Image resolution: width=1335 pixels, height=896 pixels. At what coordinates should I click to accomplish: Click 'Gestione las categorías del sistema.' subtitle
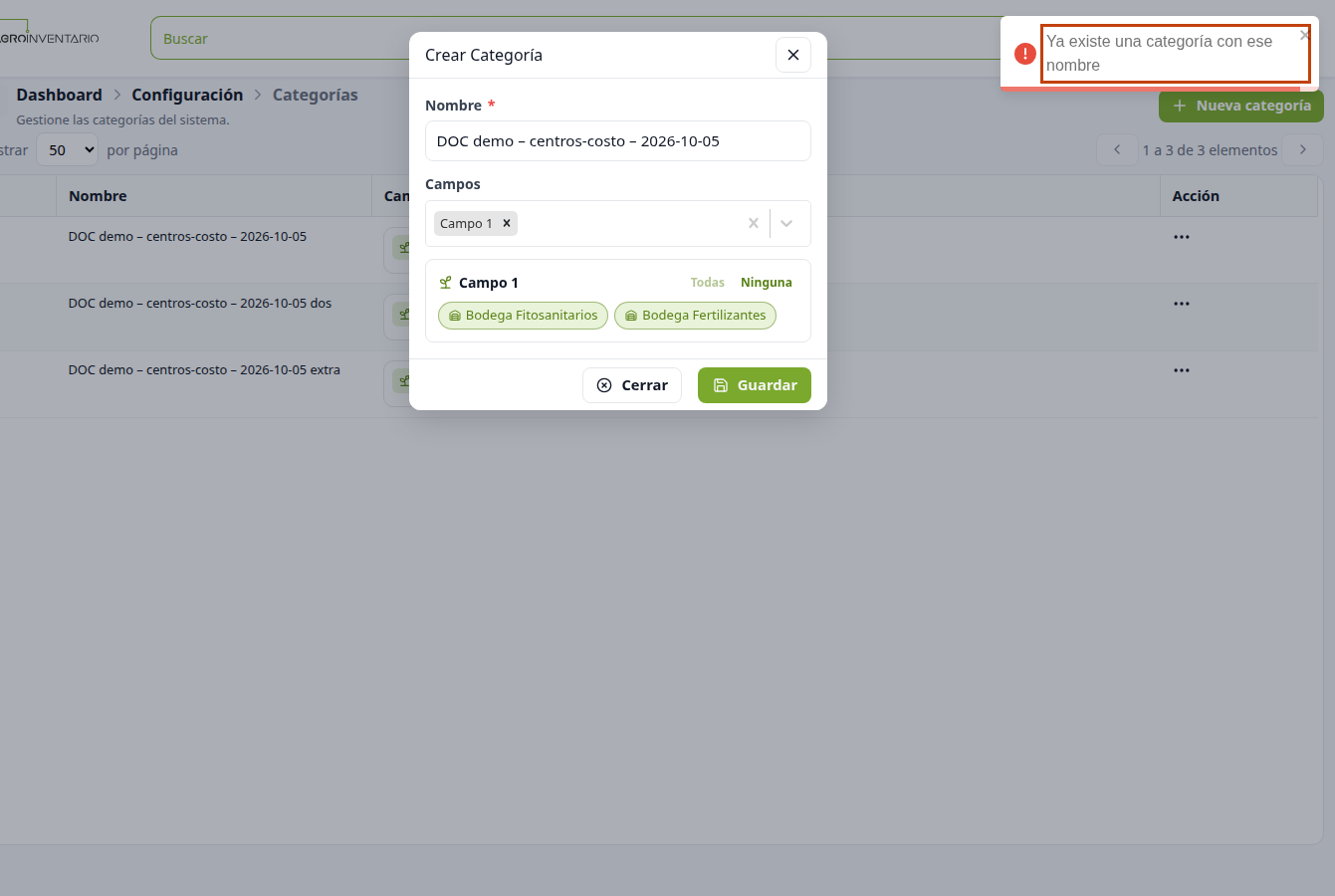pos(123,120)
